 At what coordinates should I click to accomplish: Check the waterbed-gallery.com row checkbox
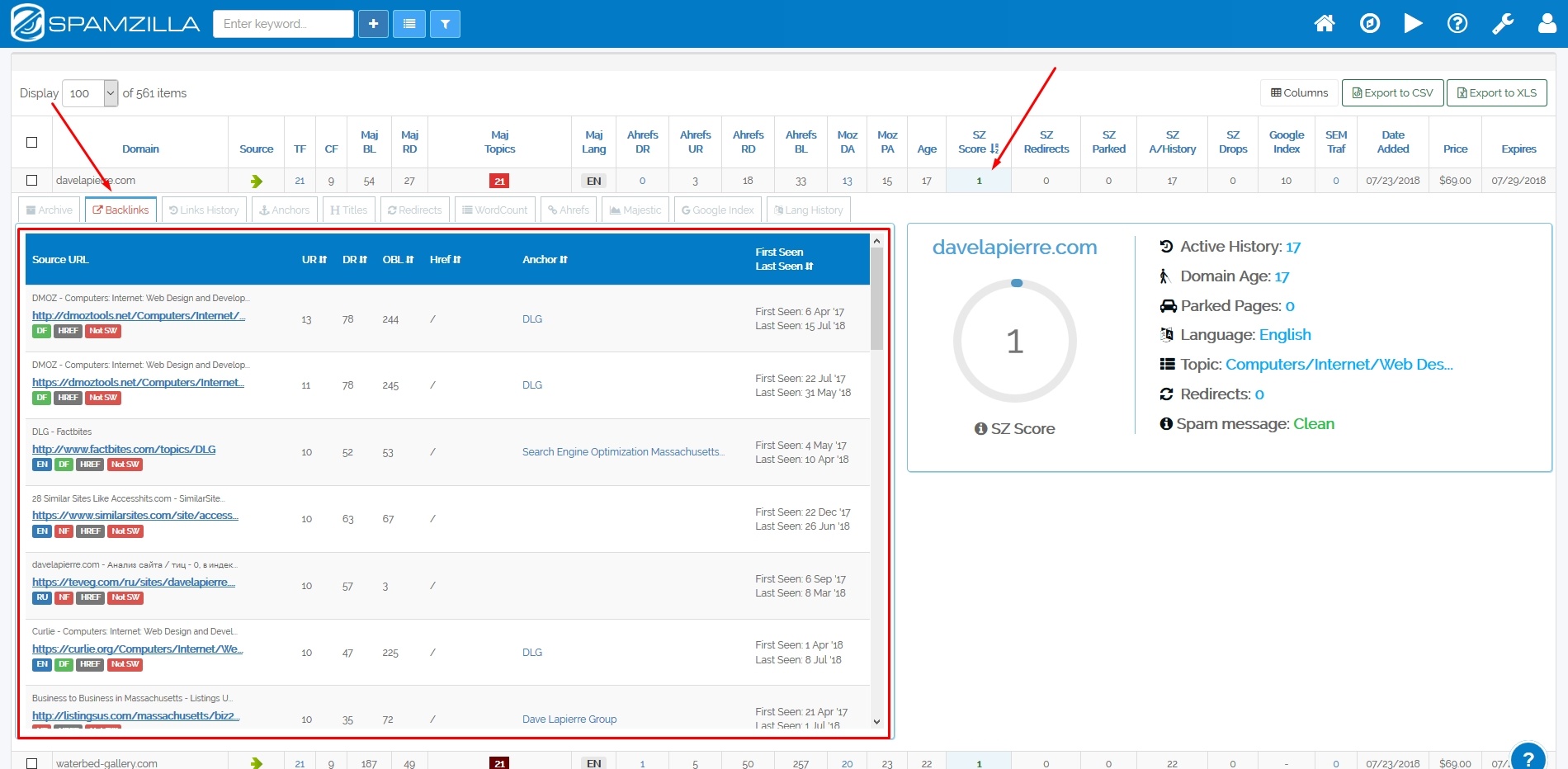coord(31,763)
